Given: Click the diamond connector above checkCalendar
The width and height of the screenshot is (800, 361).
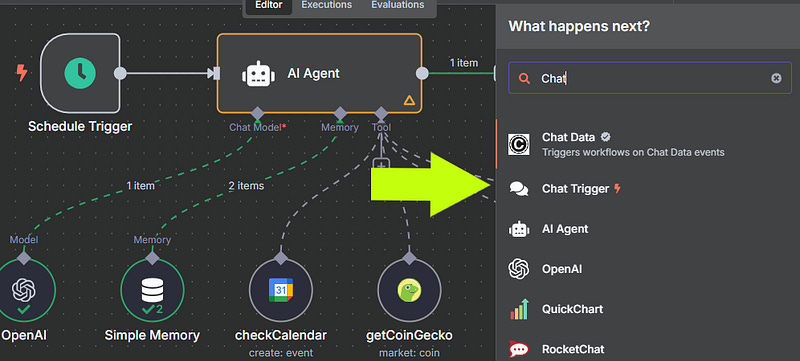Looking at the screenshot, I should tap(281, 258).
